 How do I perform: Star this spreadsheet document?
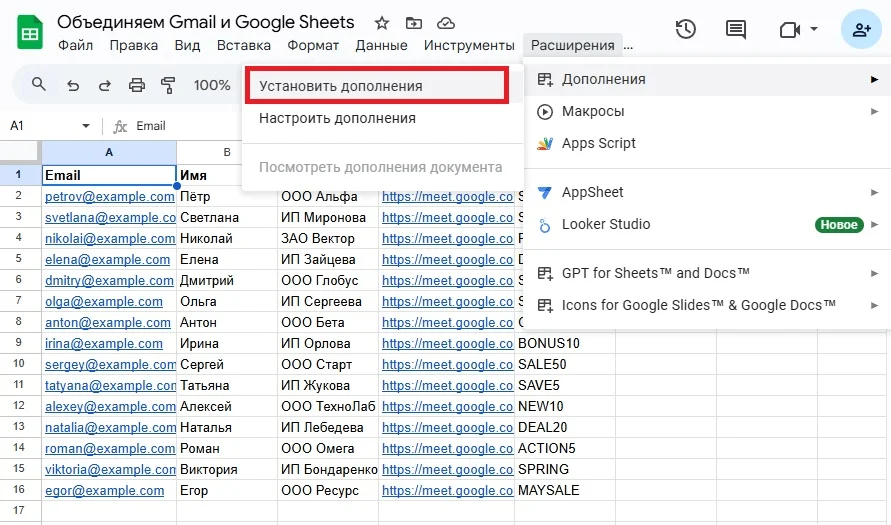tap(381, 23)
